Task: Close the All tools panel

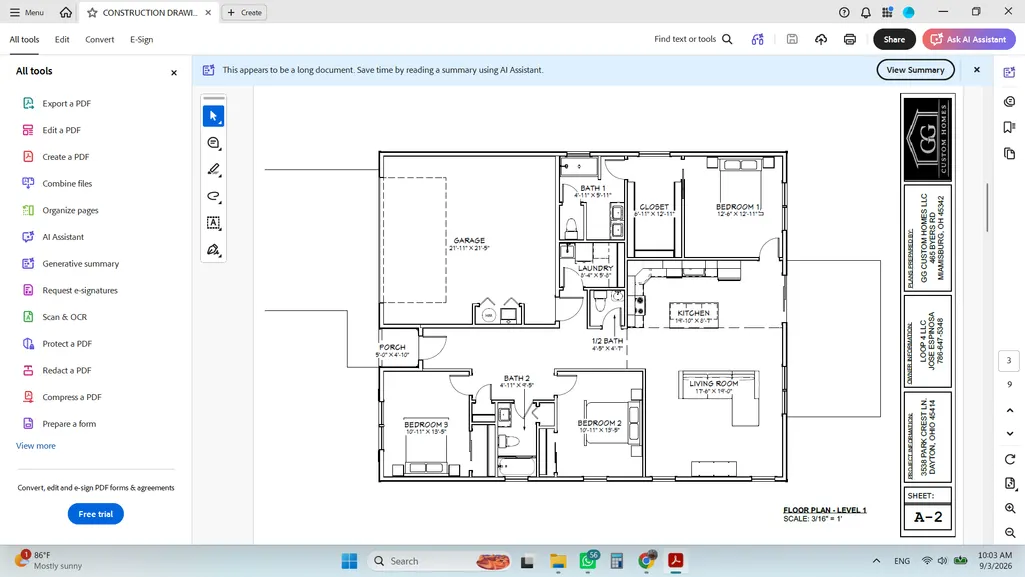Action: (x=174, y=73)
